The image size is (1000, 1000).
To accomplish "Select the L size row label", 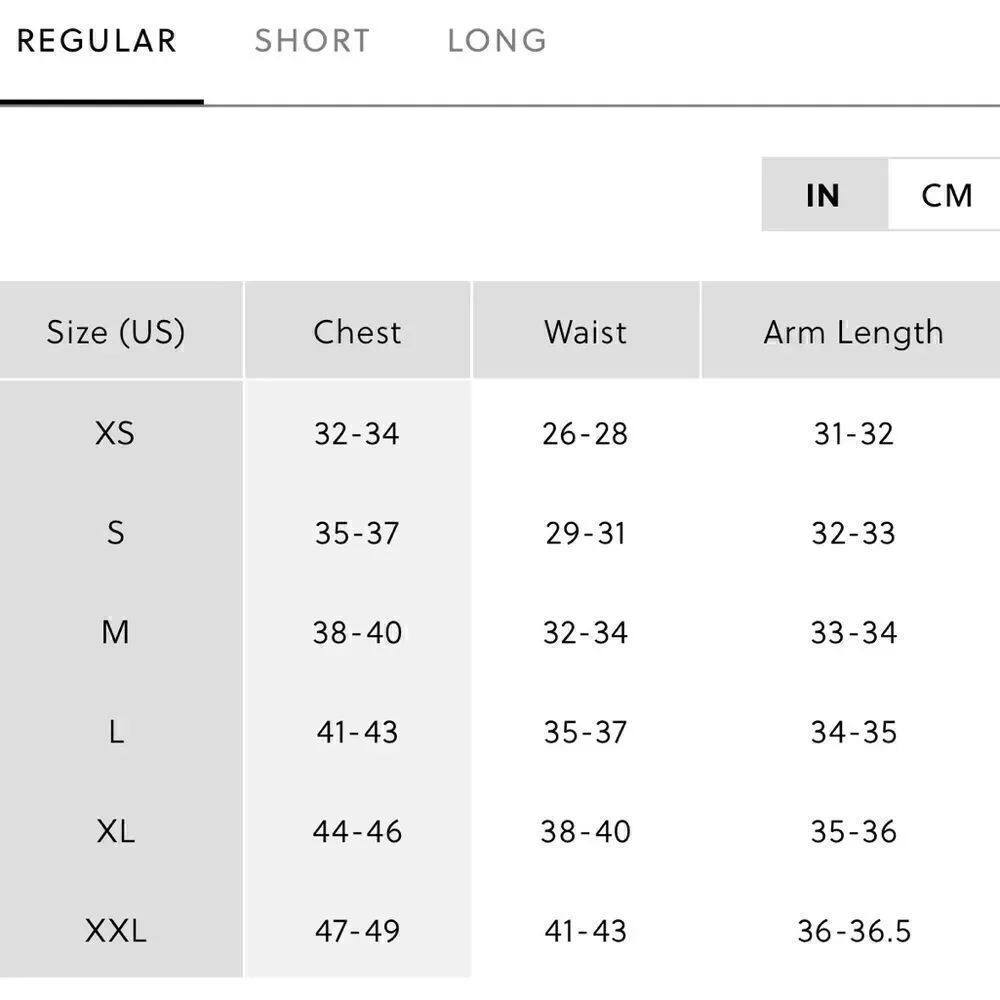I will coord(115,732).
